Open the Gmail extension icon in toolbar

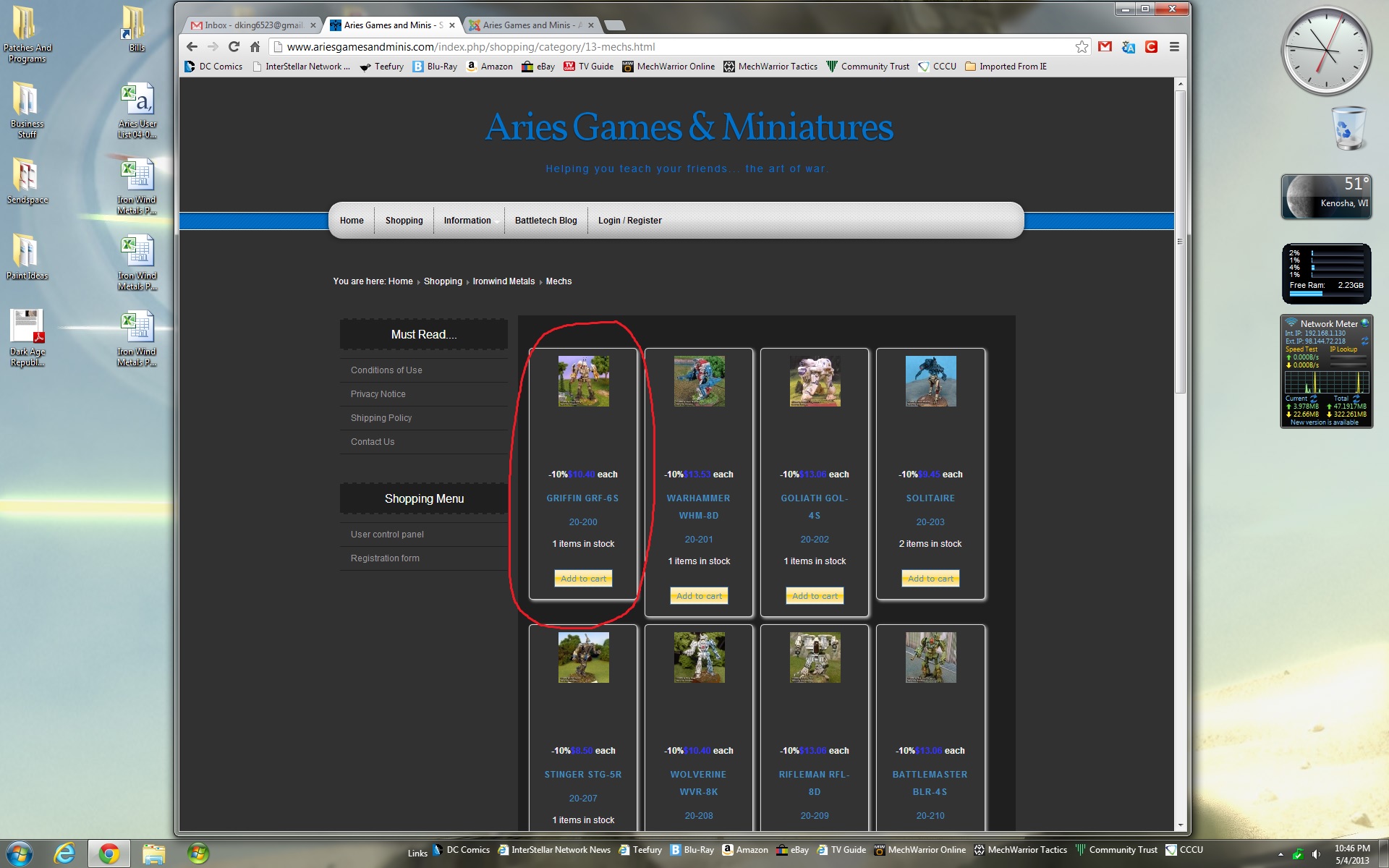tap(1105, 47)
